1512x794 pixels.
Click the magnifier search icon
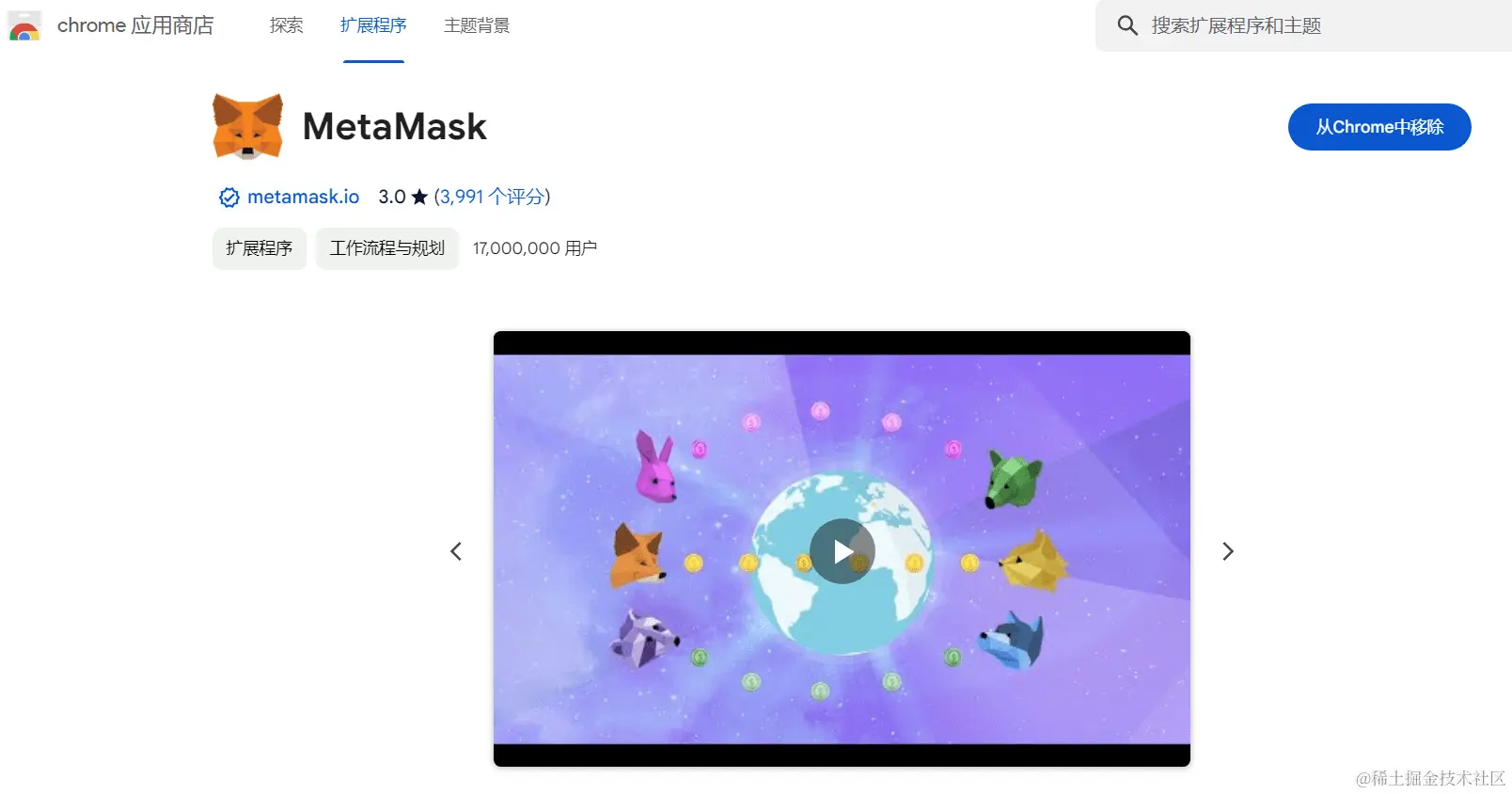tap(1127, 25)
